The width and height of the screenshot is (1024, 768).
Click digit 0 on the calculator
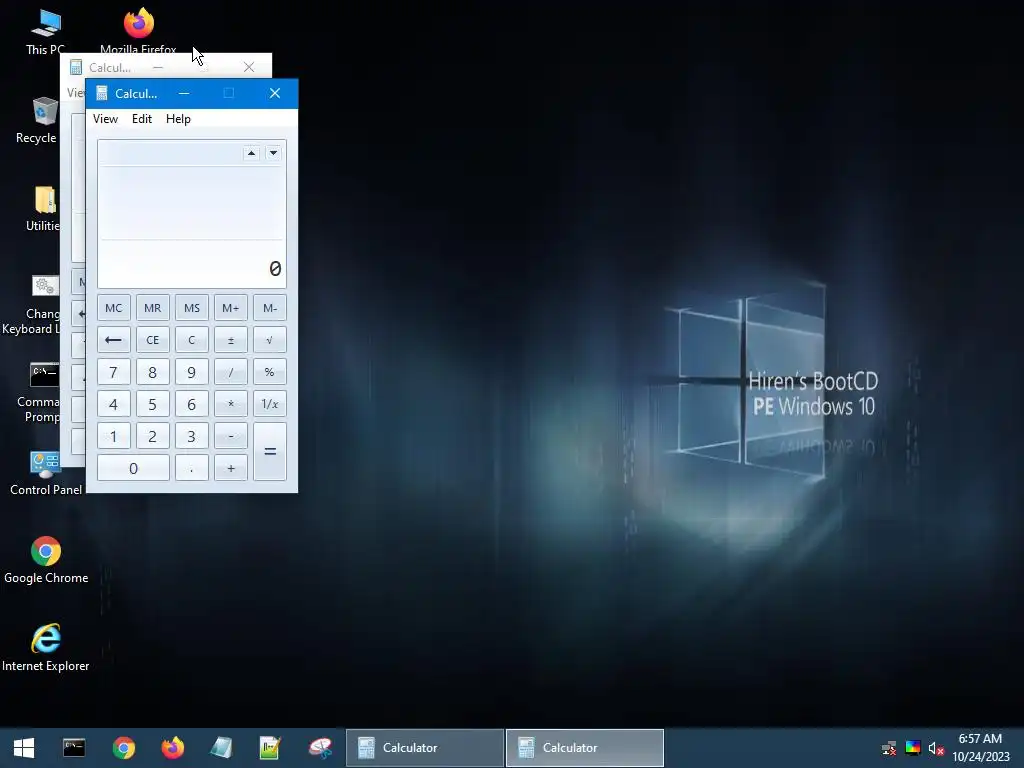click(133, 468)
